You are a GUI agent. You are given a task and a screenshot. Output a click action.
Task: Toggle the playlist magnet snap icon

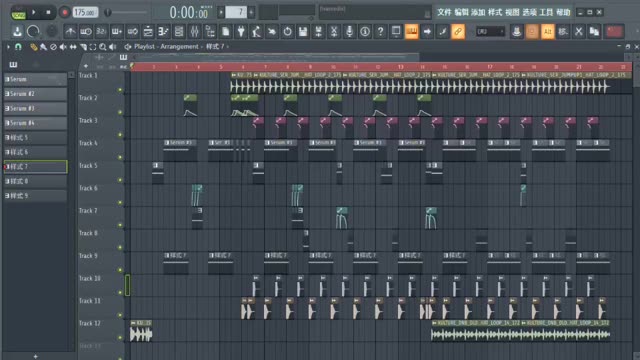click(x=18, y=47)
